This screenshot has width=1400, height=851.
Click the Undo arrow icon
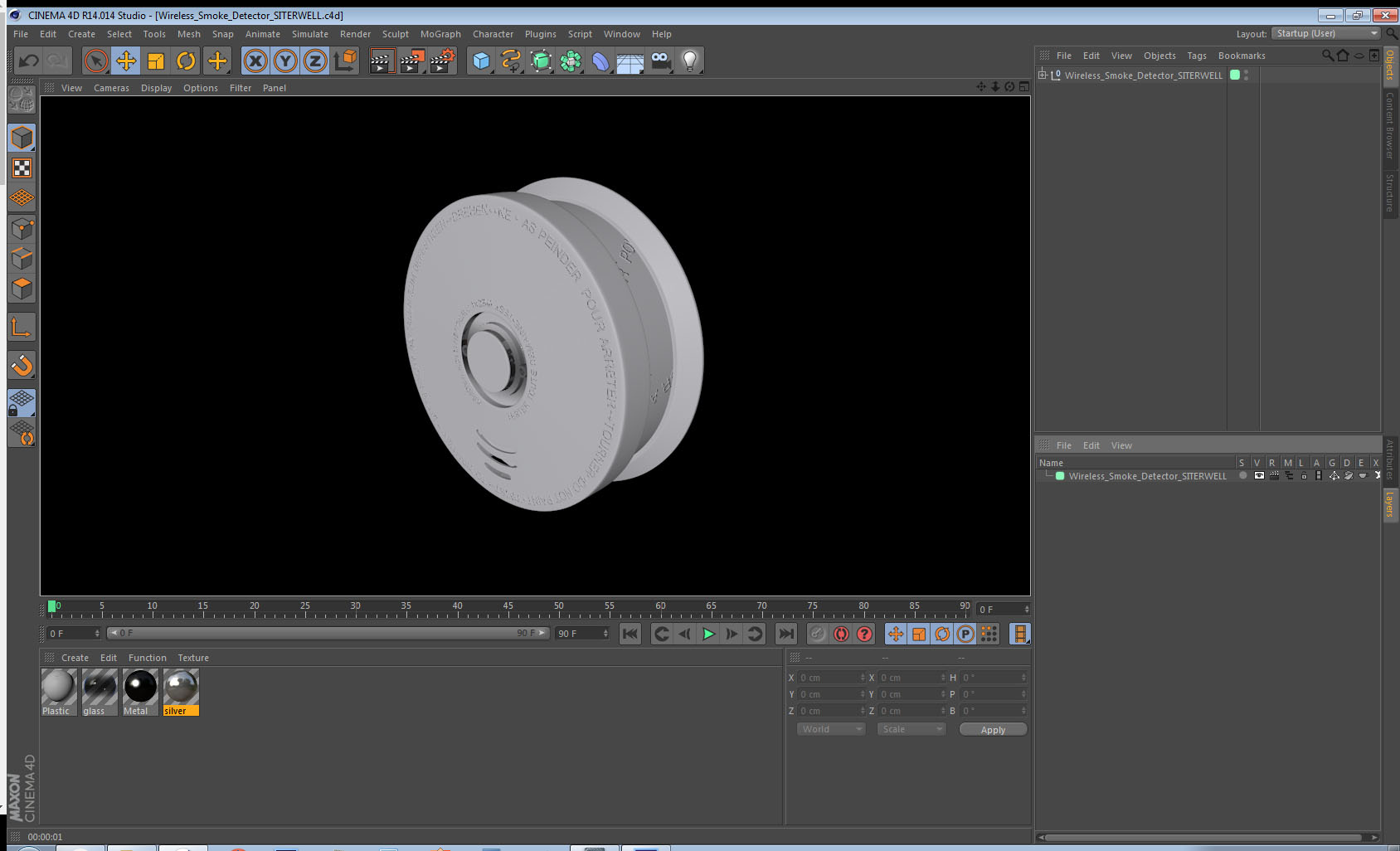pyautogui.click(x=29, y=61)
